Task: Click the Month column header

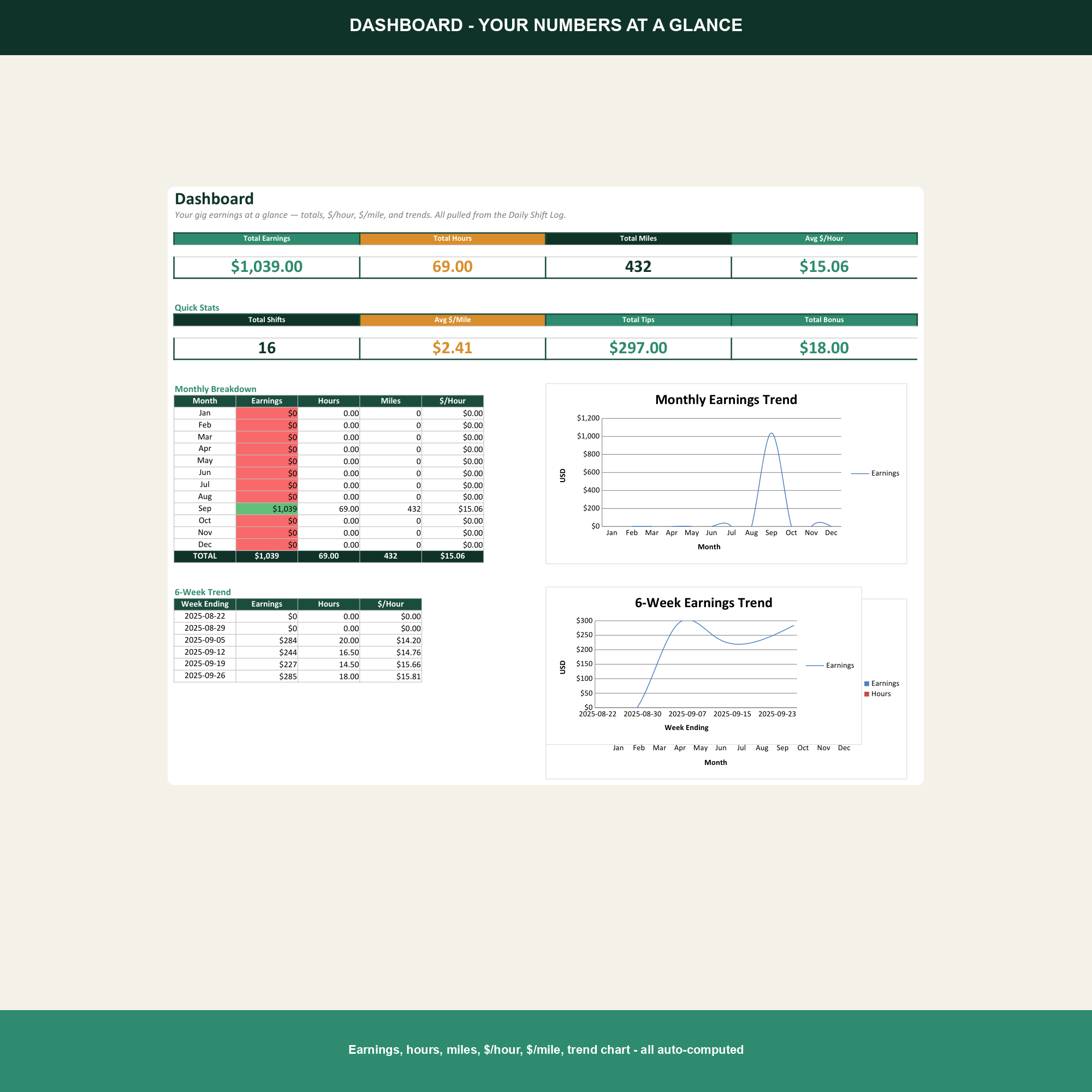Action: click(205, 401)
